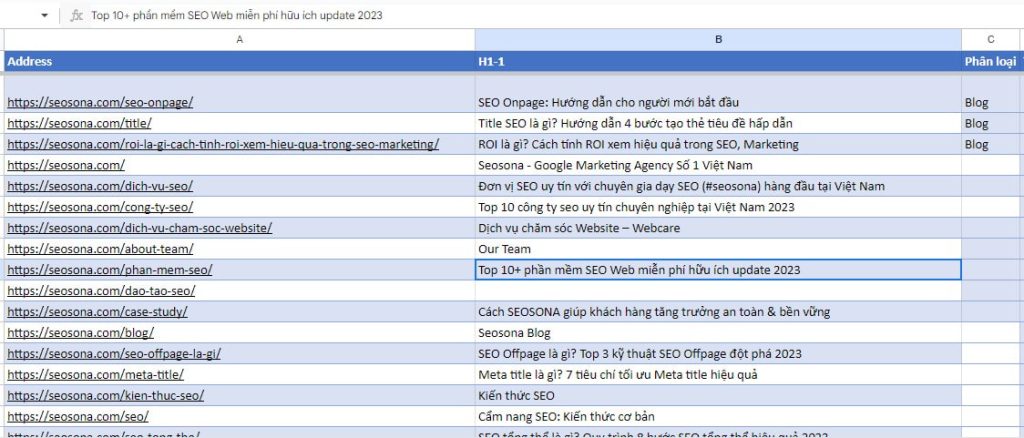Click the Phân loại header cell

pos(990,61)
